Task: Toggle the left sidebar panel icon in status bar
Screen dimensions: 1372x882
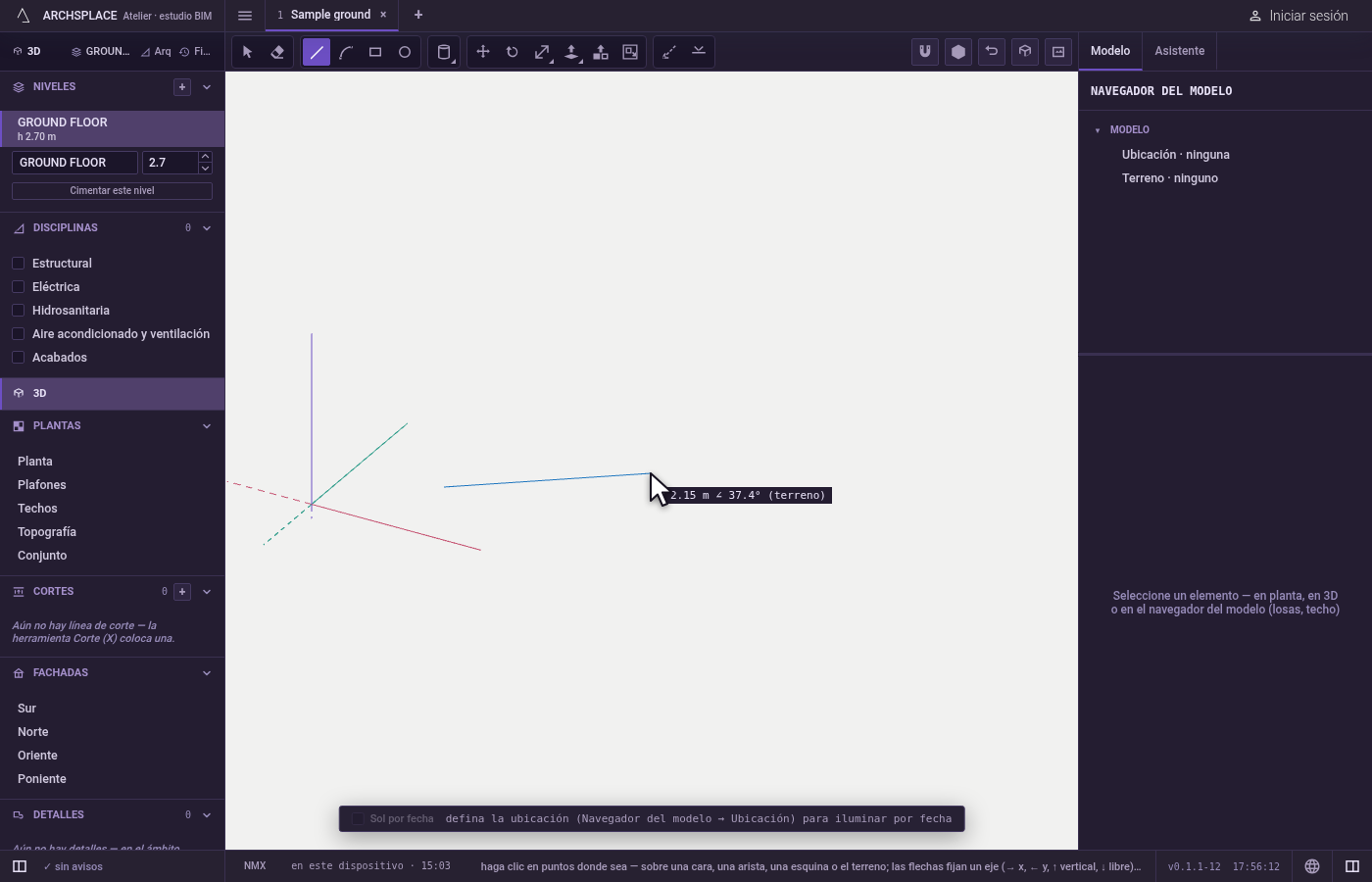Action: [20, 866]
